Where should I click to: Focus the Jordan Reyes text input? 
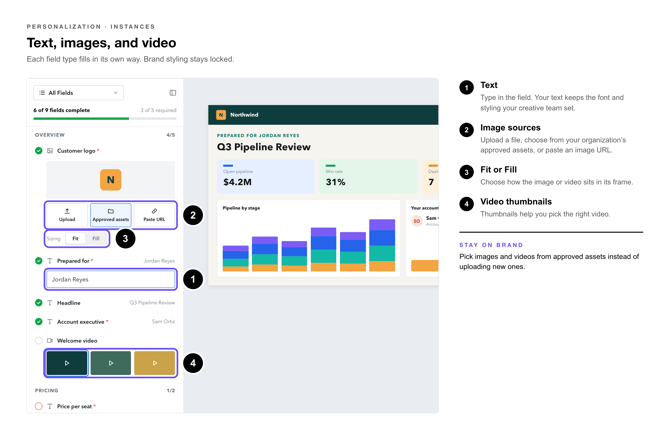[111, 280]
